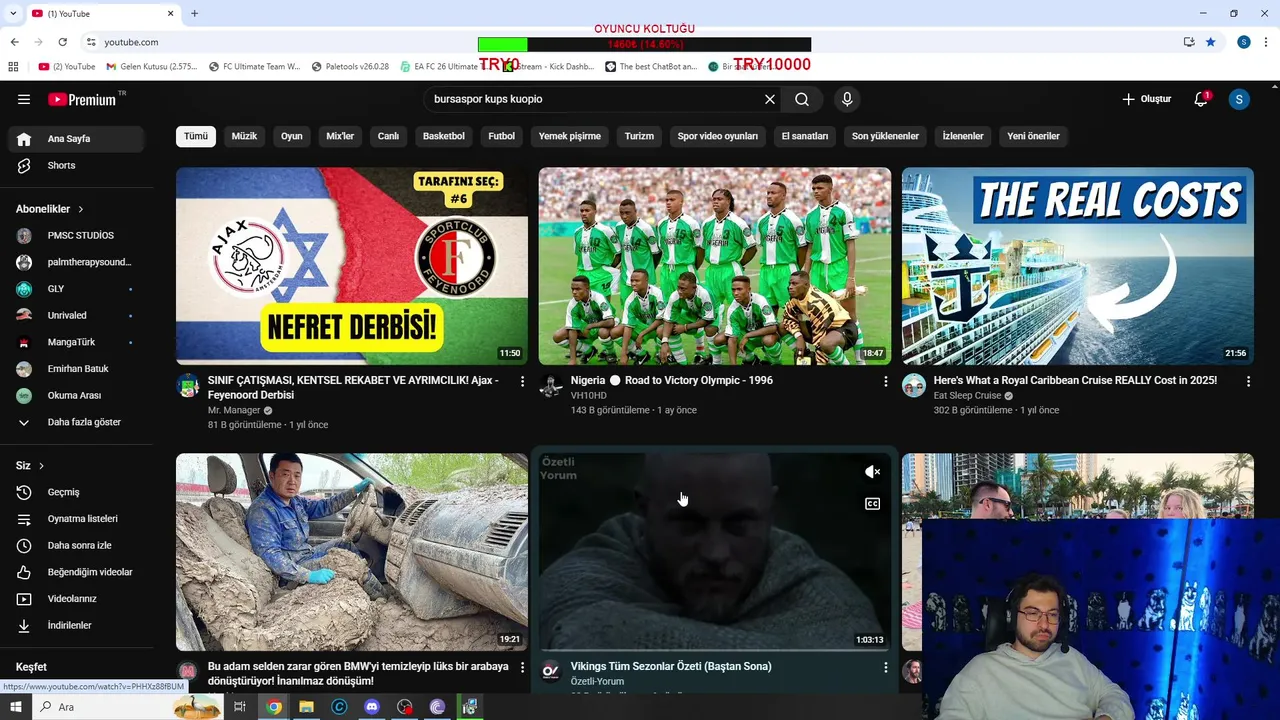Open options menu for Vikings Tüm Sezonlar video
The width and height of the screenshot is (1280, 720).
(x=885, y=667)
